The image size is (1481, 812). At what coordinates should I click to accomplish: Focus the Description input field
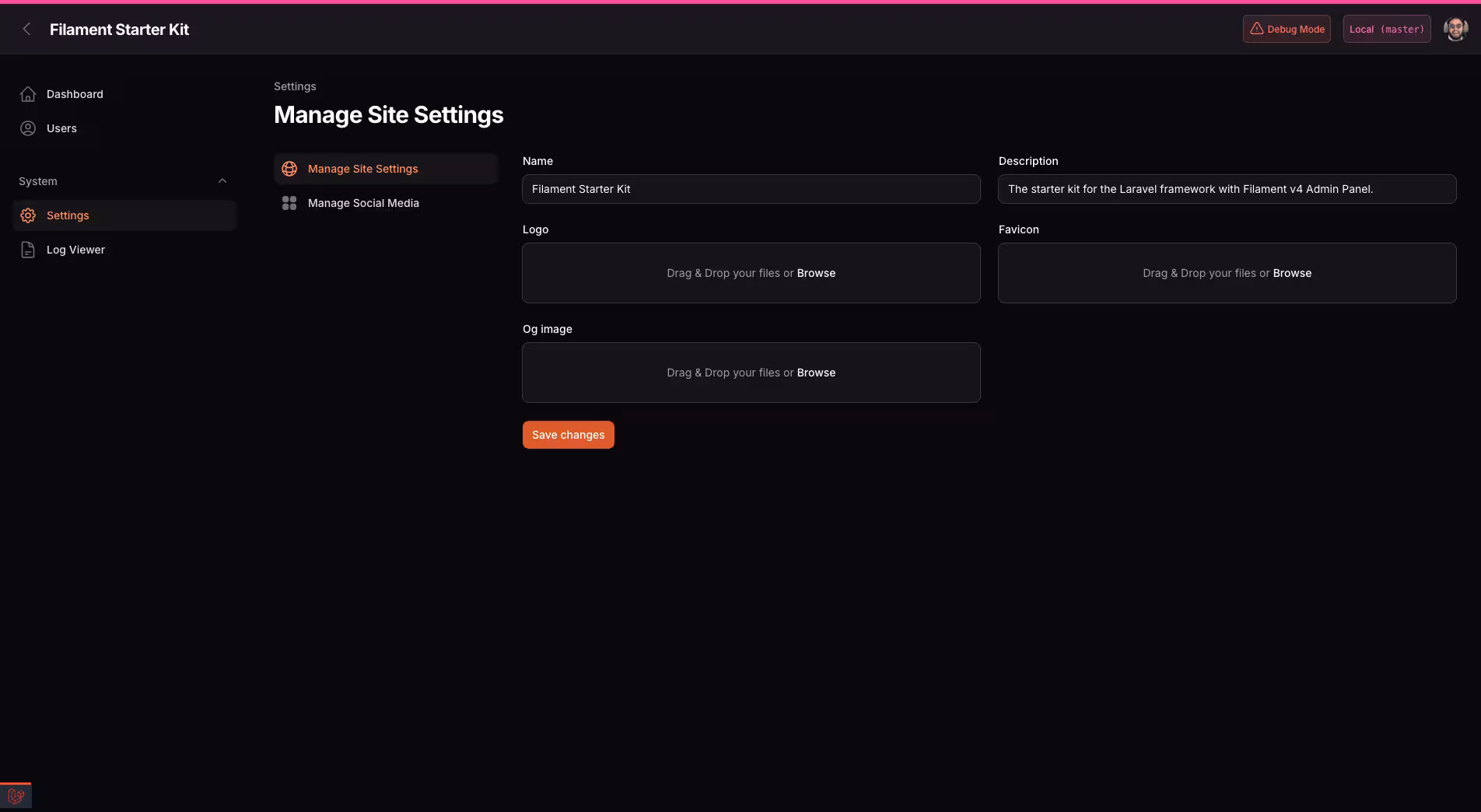pyautogui.click(x=1227, y=189)
